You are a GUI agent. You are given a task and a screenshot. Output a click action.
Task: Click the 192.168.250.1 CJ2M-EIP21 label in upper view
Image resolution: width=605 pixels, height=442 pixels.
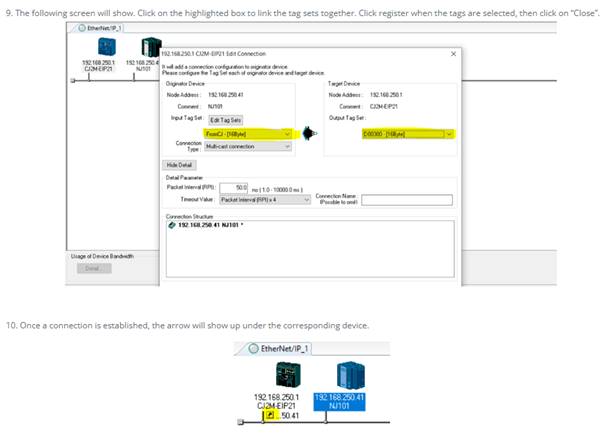click(98, 66)
